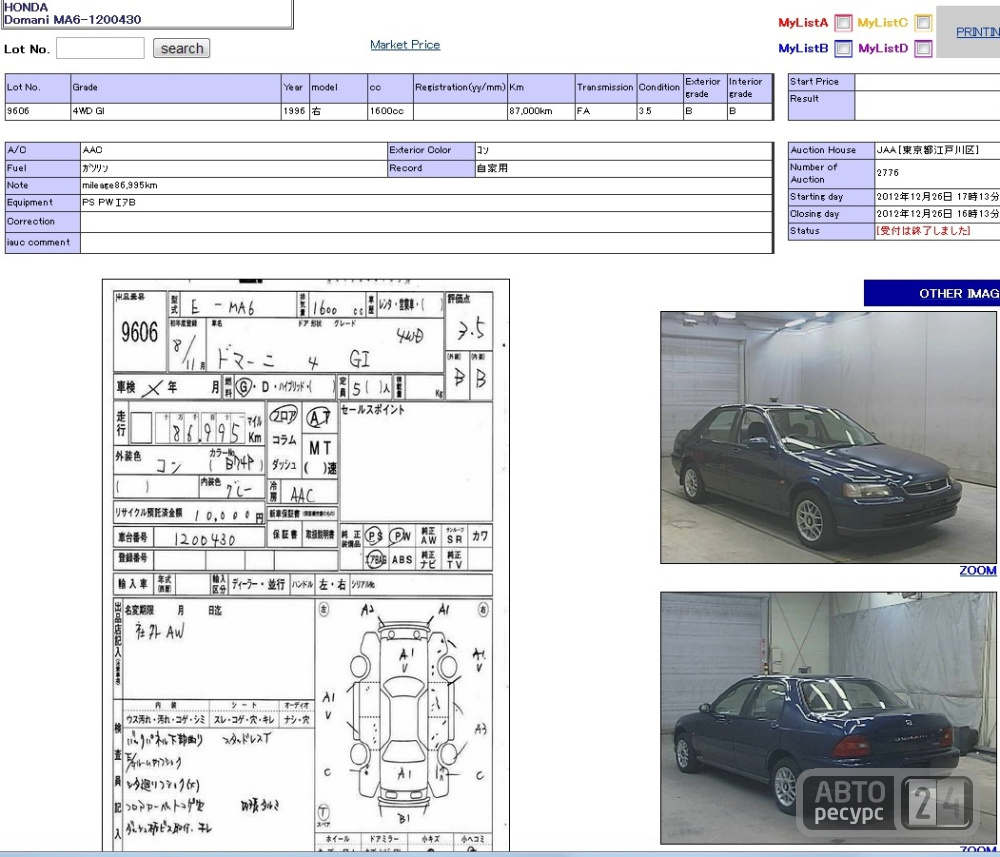Select year cell 1996

click(x=295, y=112)
